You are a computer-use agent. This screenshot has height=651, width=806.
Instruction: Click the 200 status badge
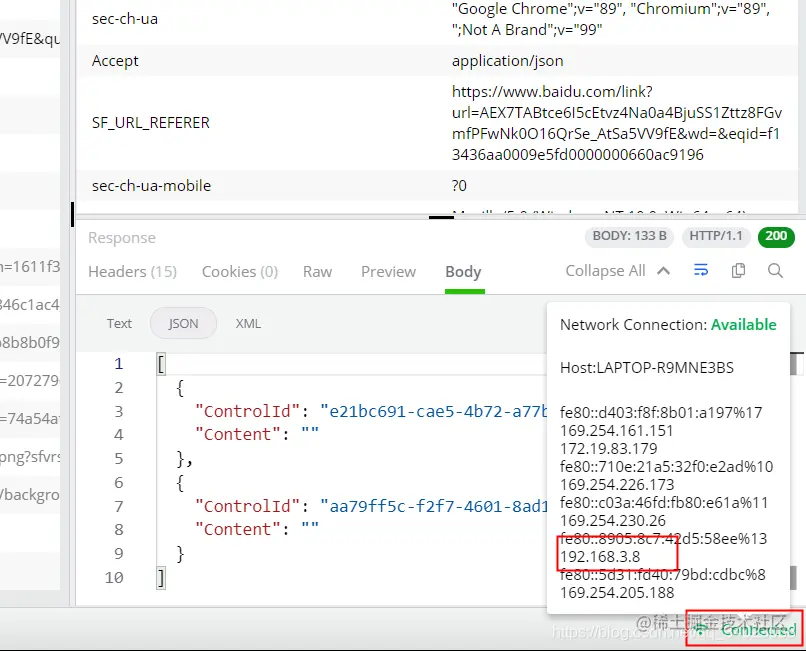click(x=776, y=236)
